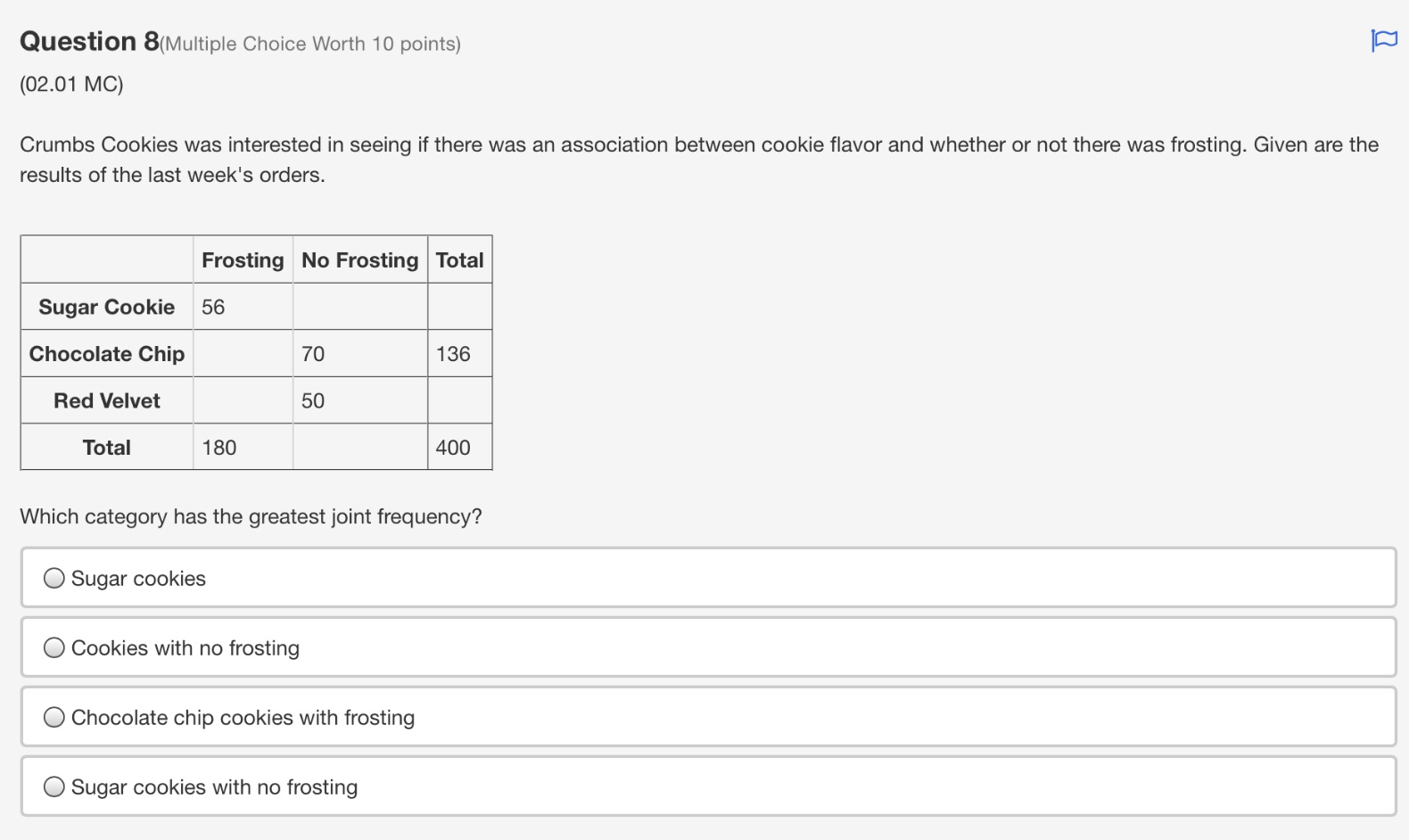The height and width of the screenshot is (840, 1409).
Task: Click the cell containing 70
Action: tap(312, 353)
